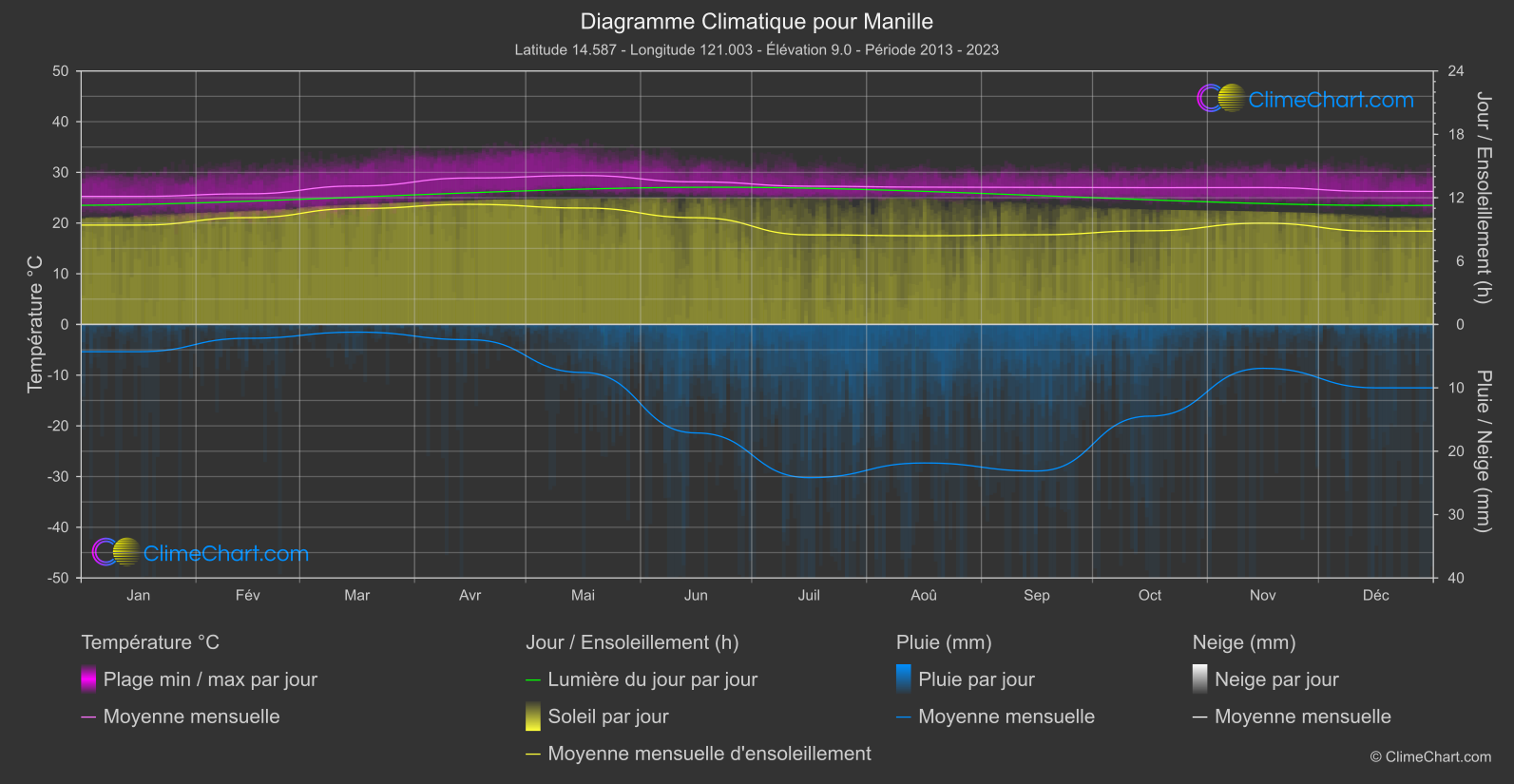Click the 'Jun' month axis label
The width and height of the screenshot is (1514, 784).
[696, 595]
